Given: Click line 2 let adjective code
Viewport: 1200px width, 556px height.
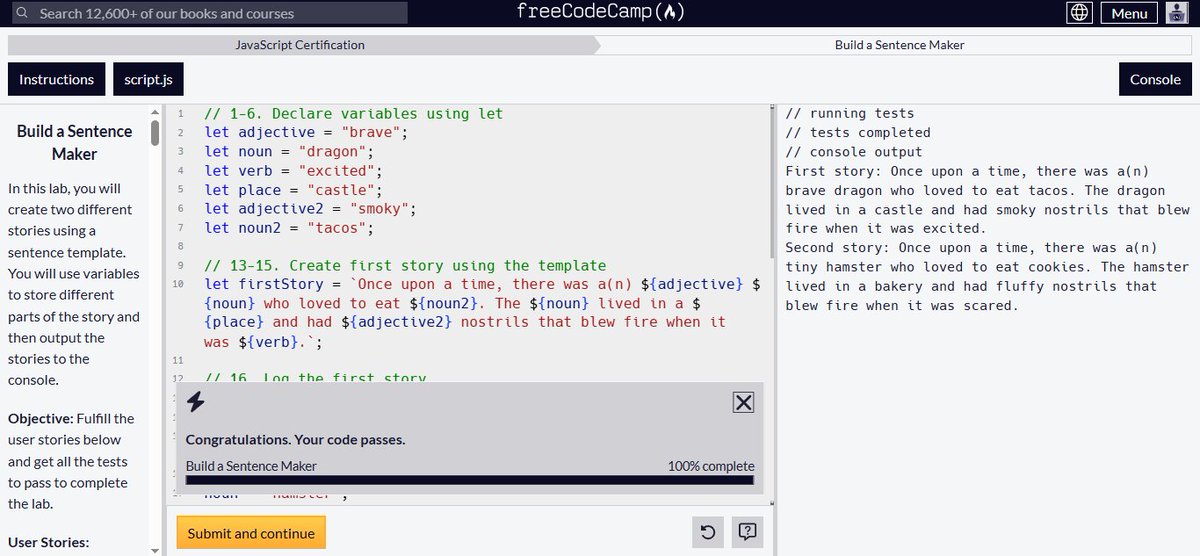Looking at the screenshot, I should pos(306,132).
